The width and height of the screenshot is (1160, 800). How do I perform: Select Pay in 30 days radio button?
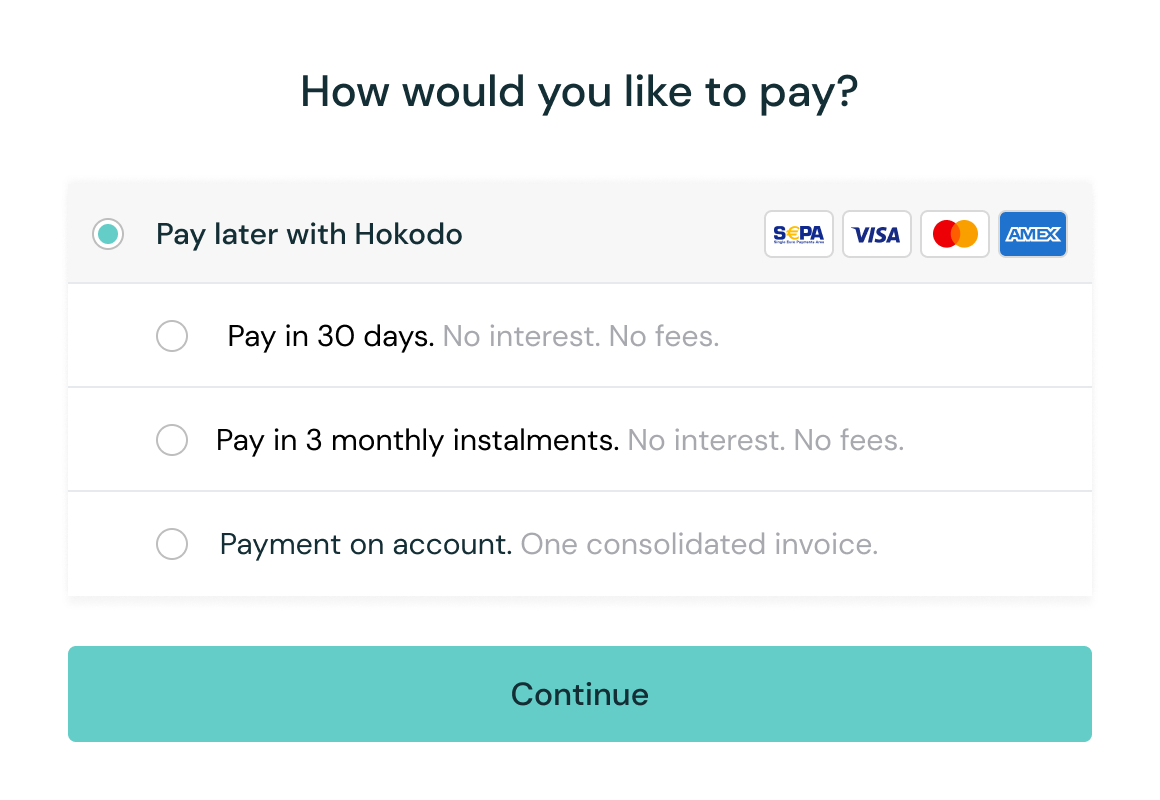click(172, 336)
